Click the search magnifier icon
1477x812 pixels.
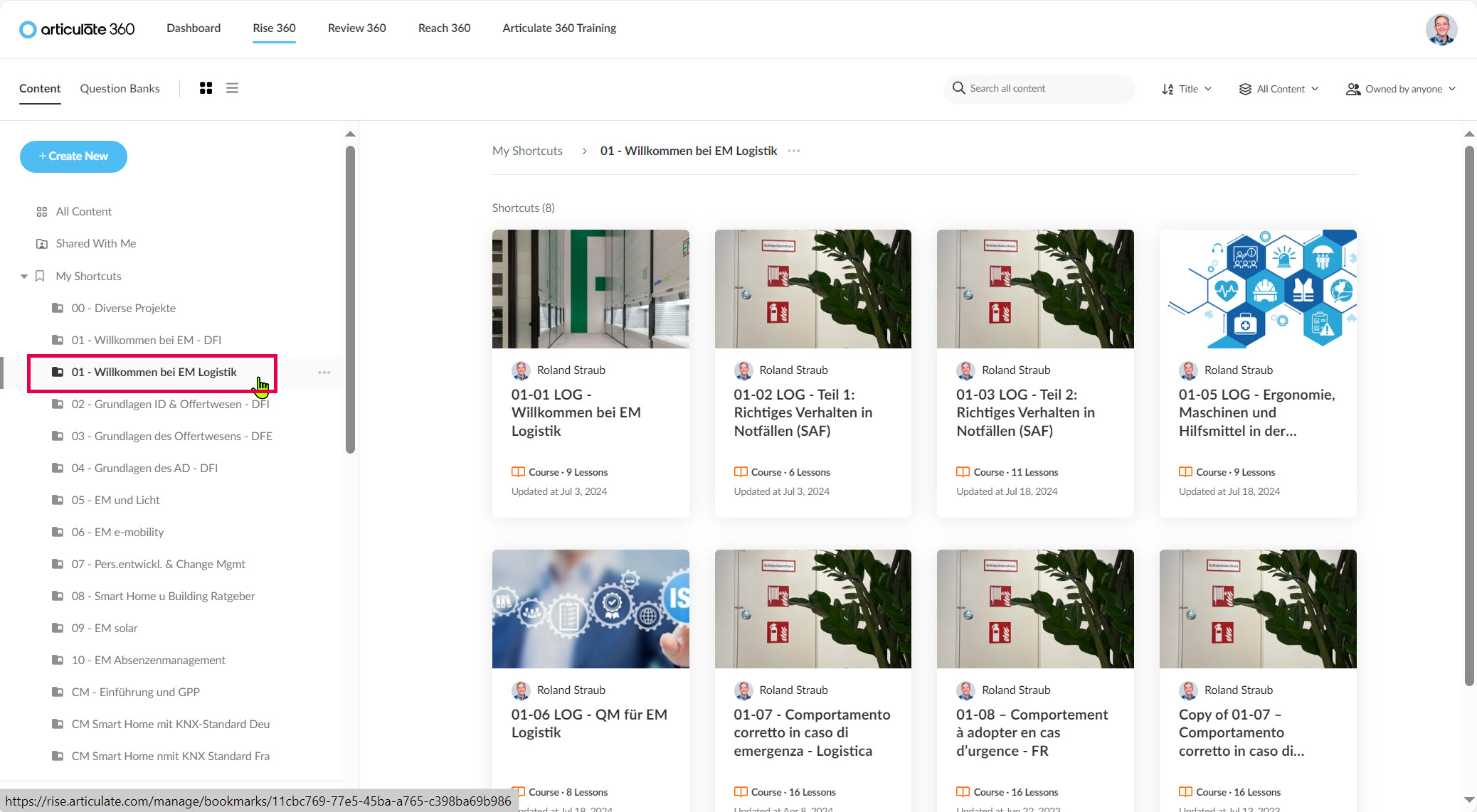pyautogui.click(x=958, y=88)
